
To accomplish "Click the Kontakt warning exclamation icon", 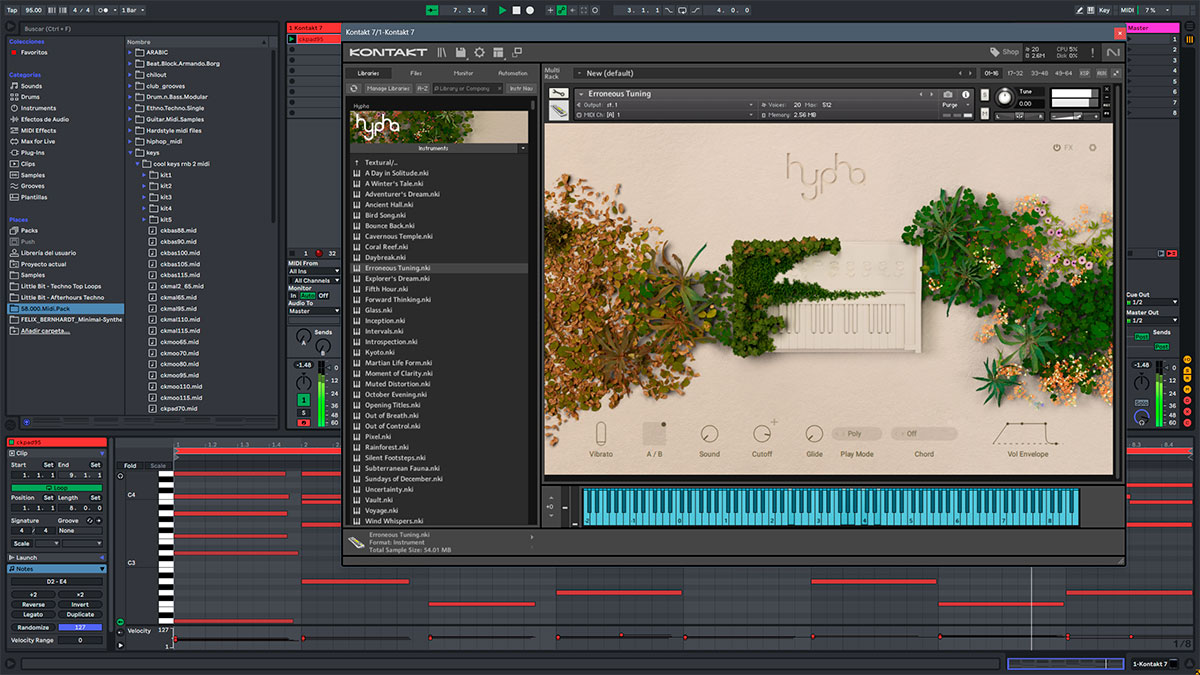I will (1093, 52).
